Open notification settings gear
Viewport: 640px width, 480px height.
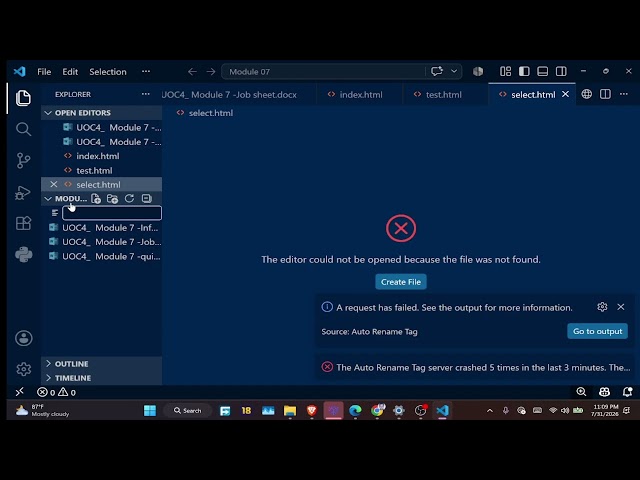pyautogui.click(x=602, y=307)
